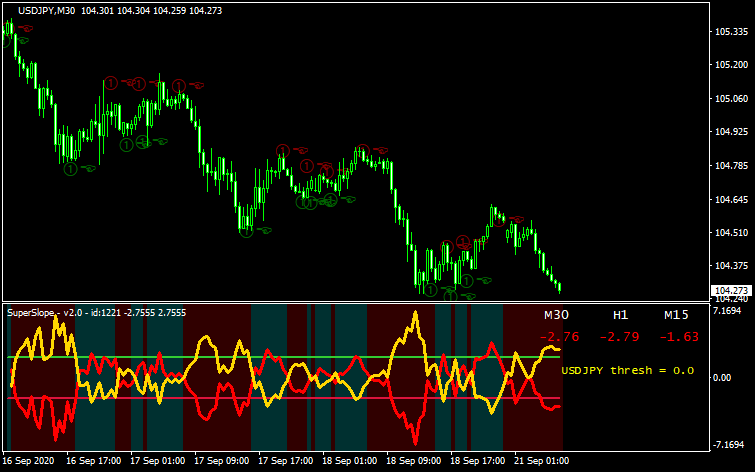
Task: Click the -1.63 slope value under M15
Action: tap(683, 336)
